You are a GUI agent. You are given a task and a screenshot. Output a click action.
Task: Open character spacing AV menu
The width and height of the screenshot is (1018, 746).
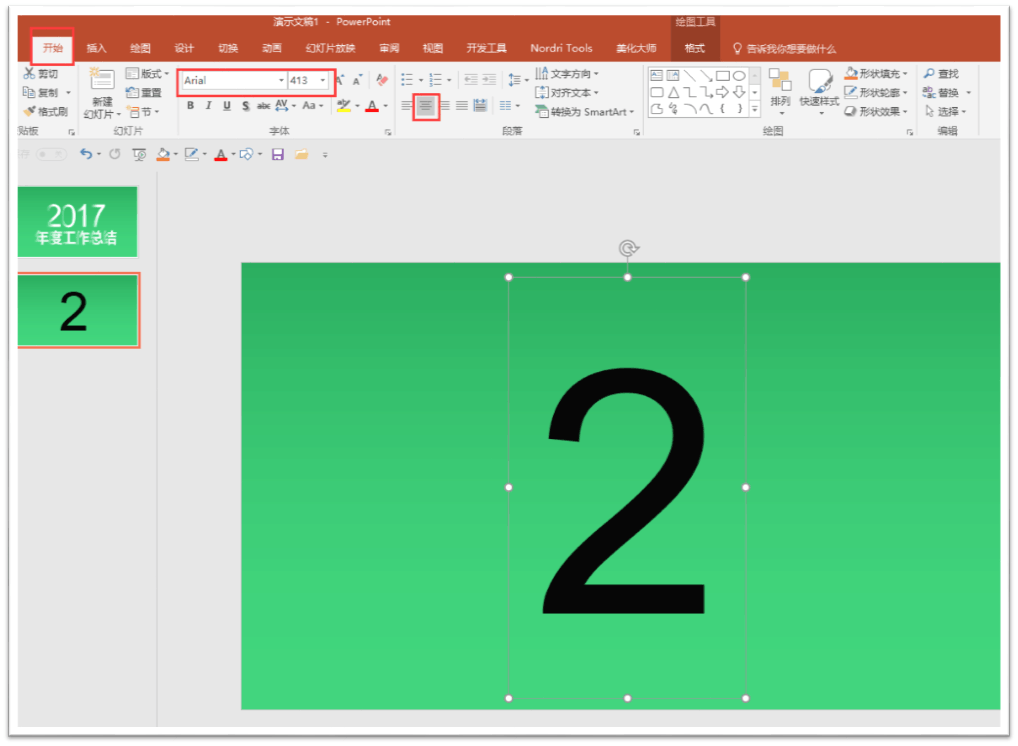pyautogui.click(x=285, y=106)
